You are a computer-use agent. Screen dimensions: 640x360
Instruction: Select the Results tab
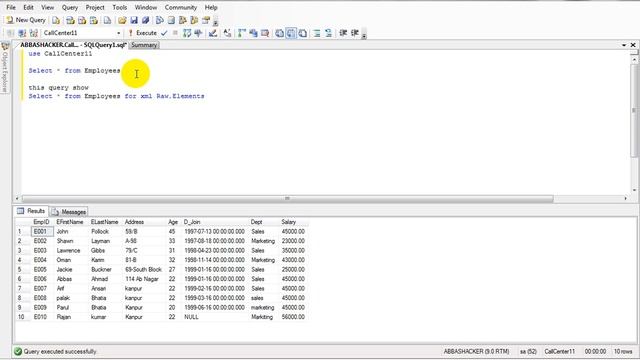tap(31, 211)
